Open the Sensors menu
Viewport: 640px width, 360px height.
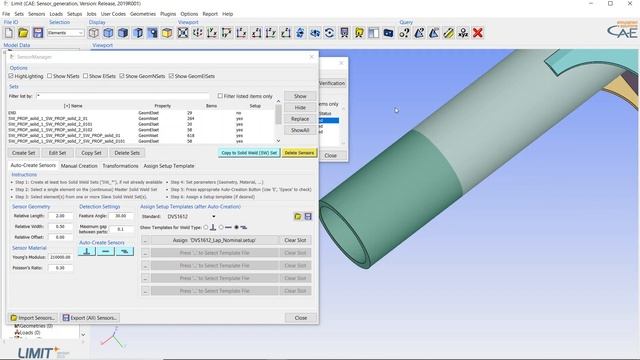point(36,14)
